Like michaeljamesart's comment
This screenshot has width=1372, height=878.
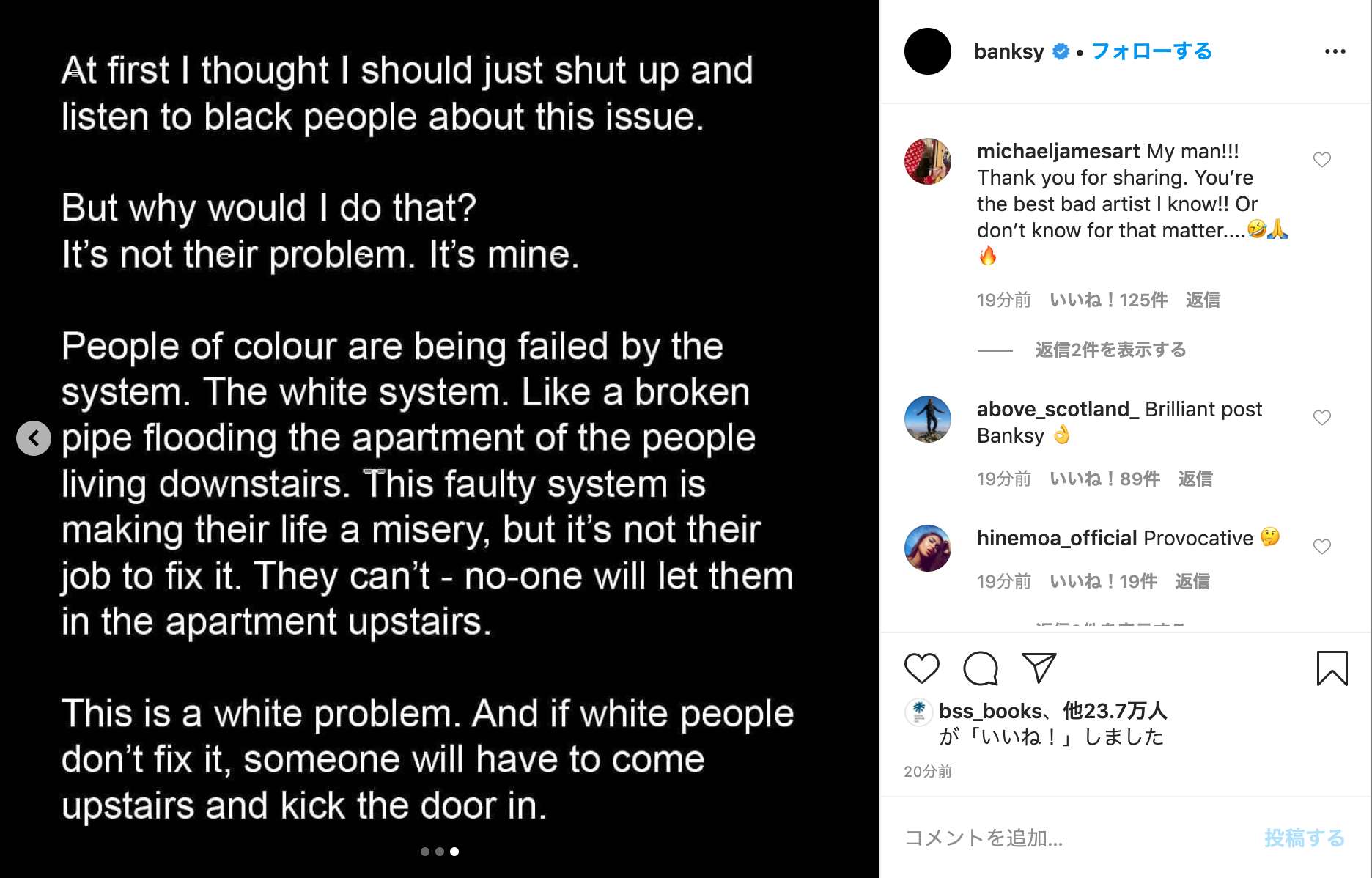coord(1321,160)
